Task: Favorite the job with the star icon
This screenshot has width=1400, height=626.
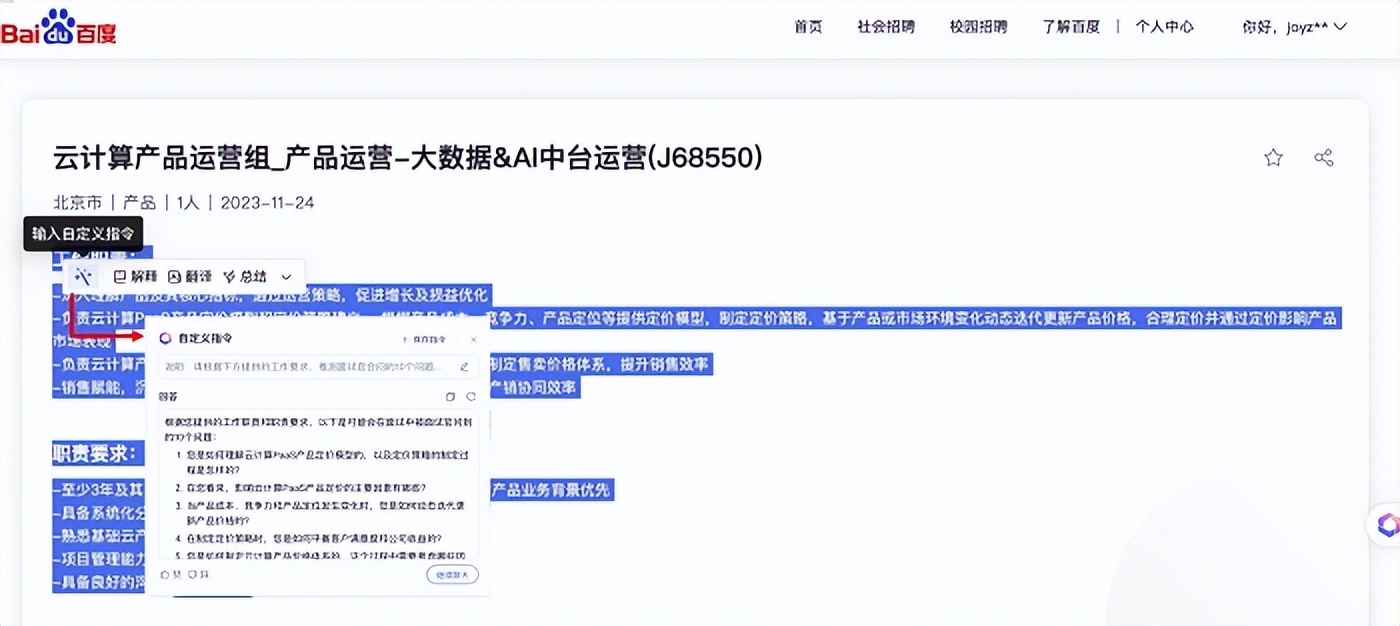Action: tap(1273, 158)
